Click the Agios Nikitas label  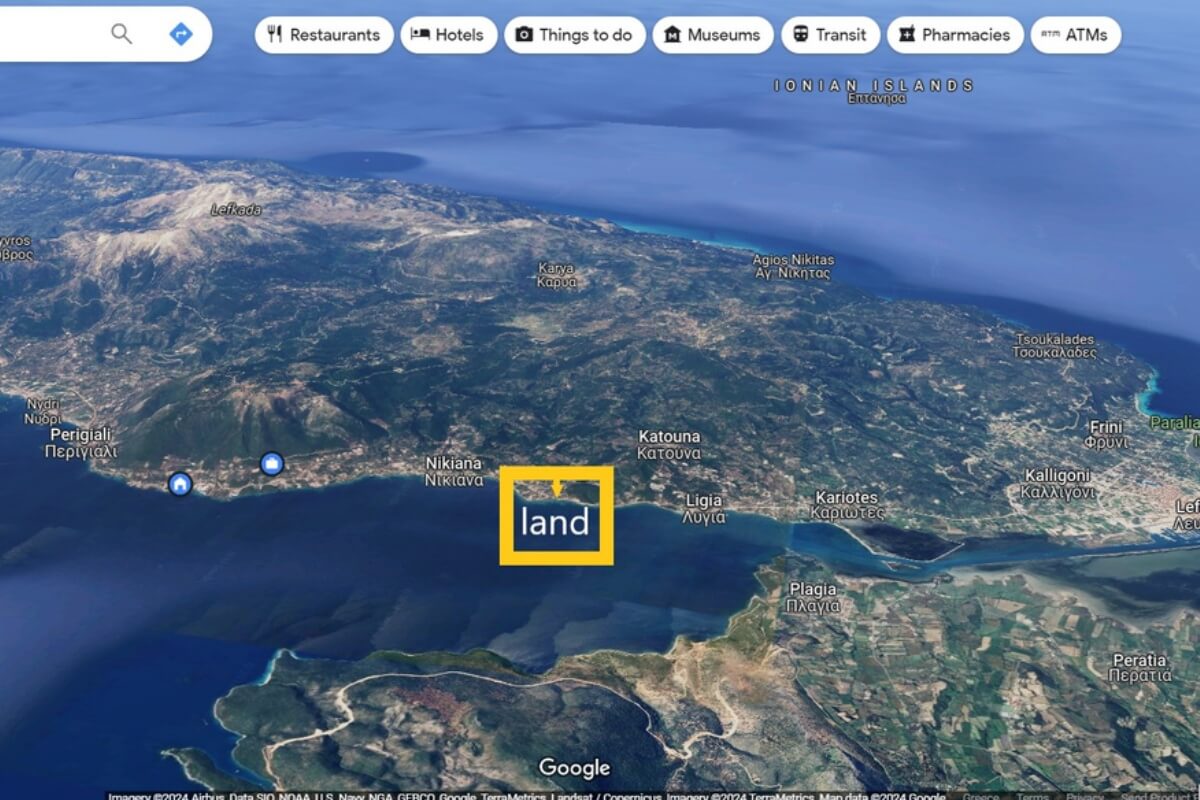pos(793,267)
